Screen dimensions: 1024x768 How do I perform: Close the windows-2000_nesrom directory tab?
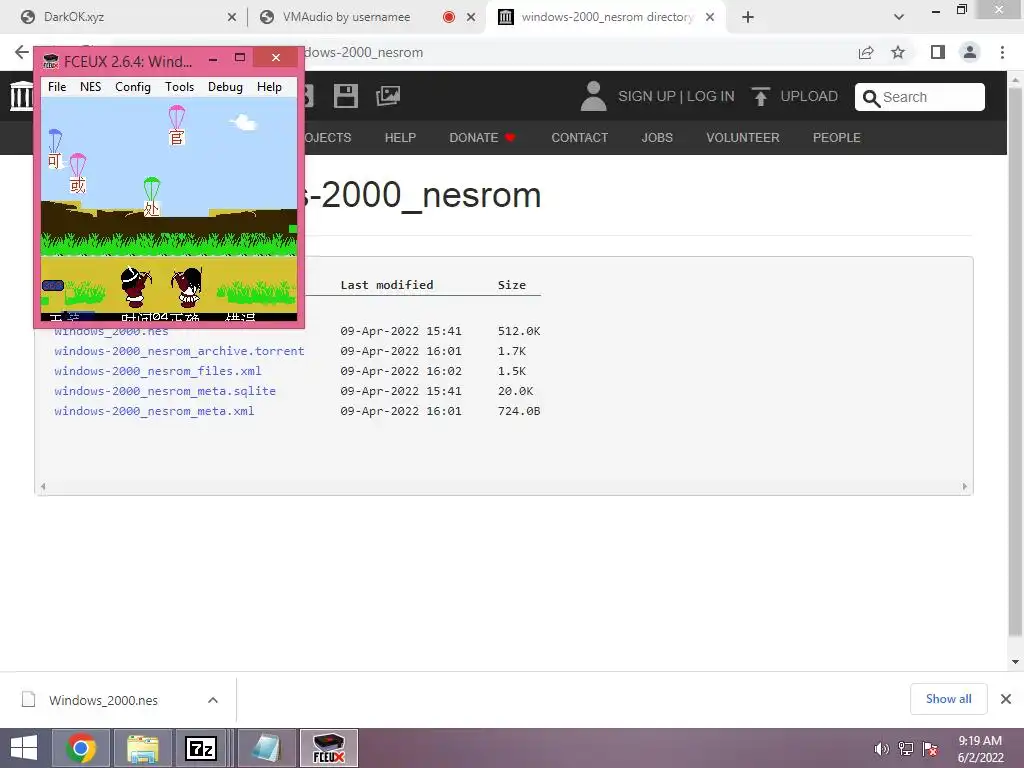tap(710, 18)
